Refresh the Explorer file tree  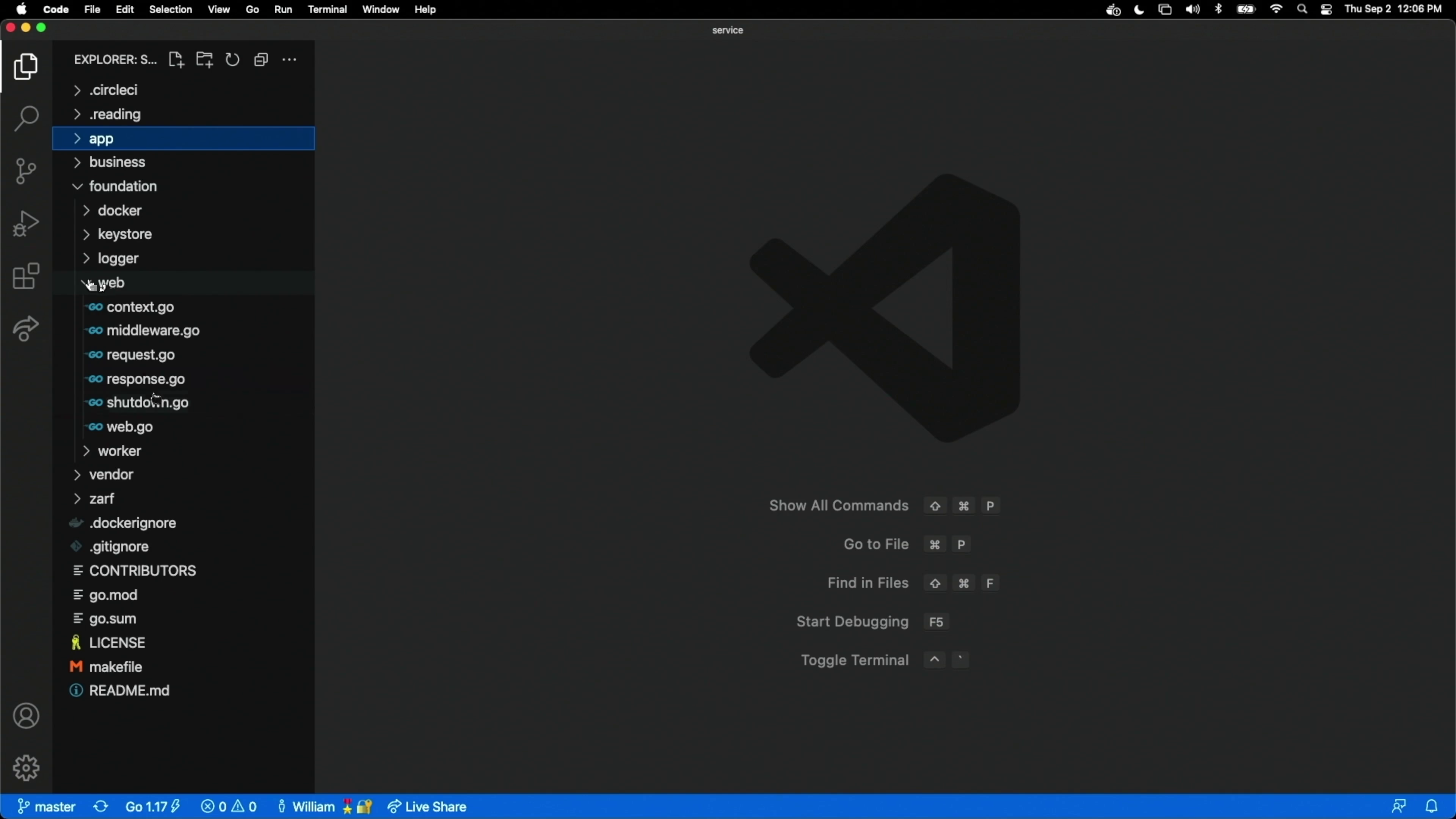coord(232,60)
